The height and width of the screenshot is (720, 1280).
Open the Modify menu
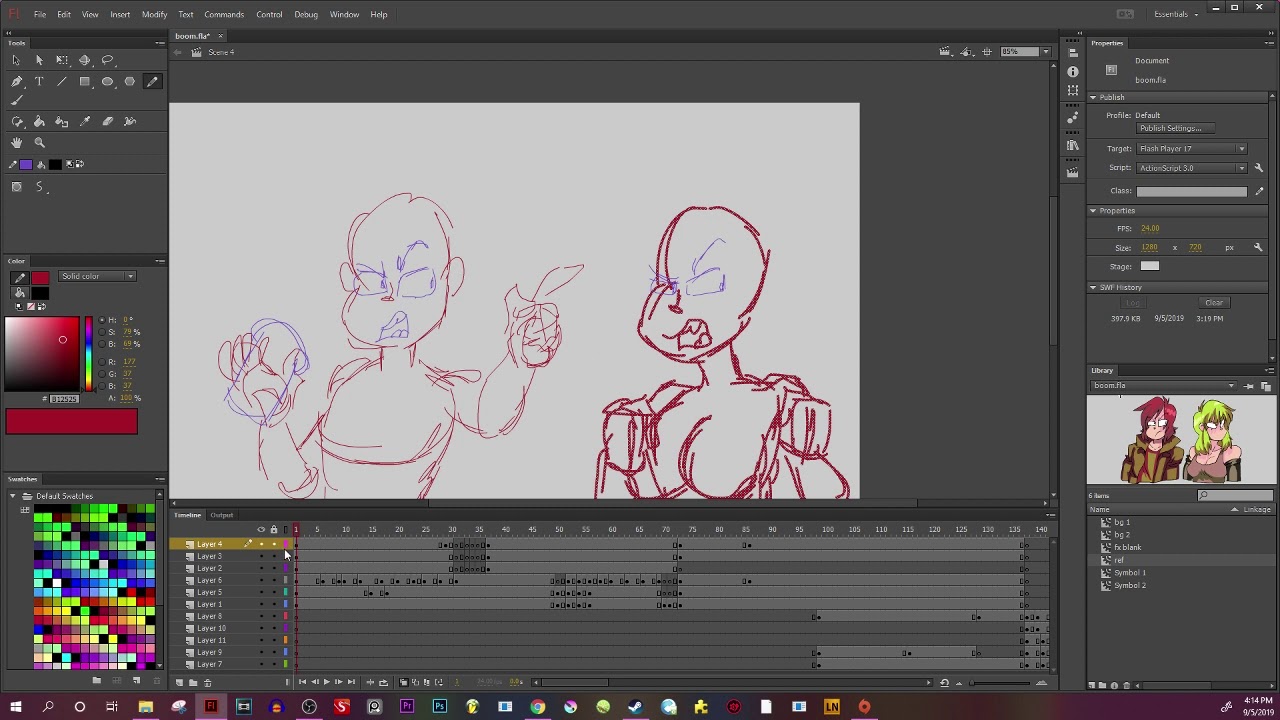154,14
